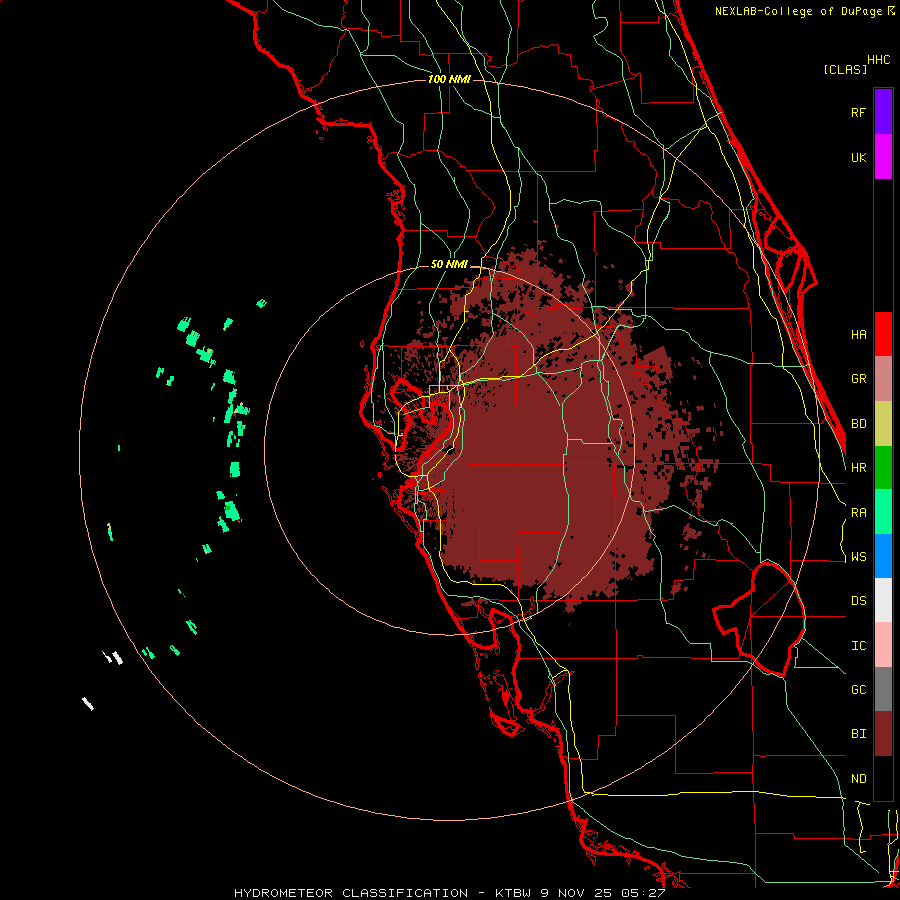
Task: Click the "RA" legend label
Action: point(858,513)
